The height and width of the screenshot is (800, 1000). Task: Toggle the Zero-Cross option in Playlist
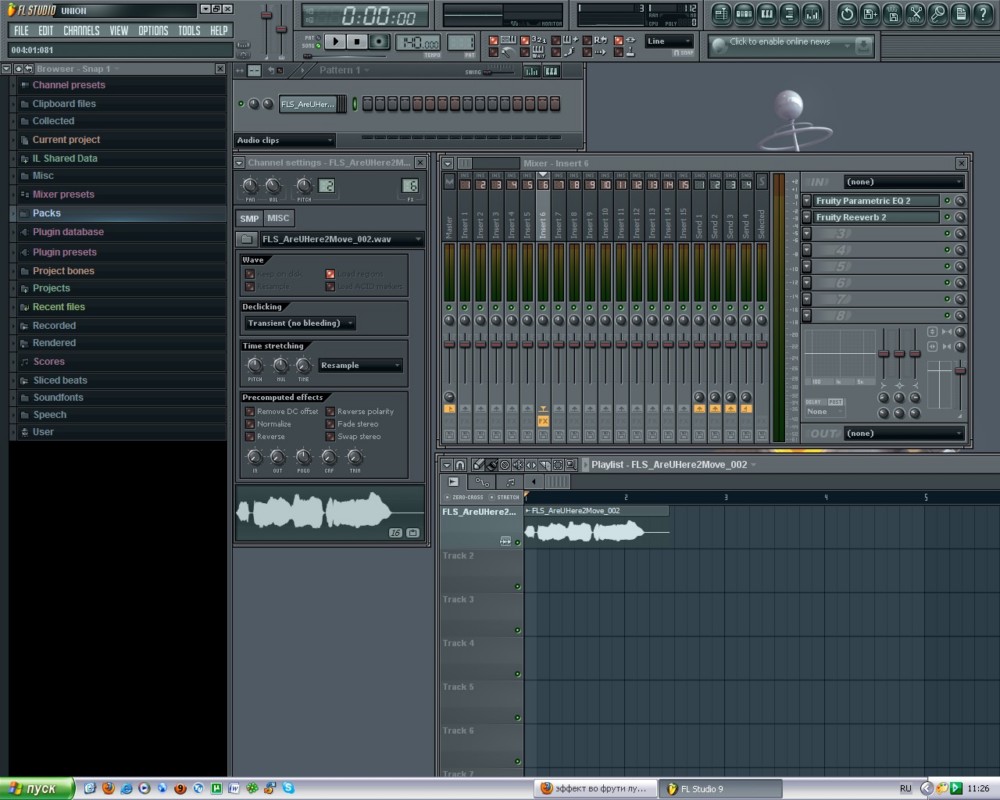(464, 497)
